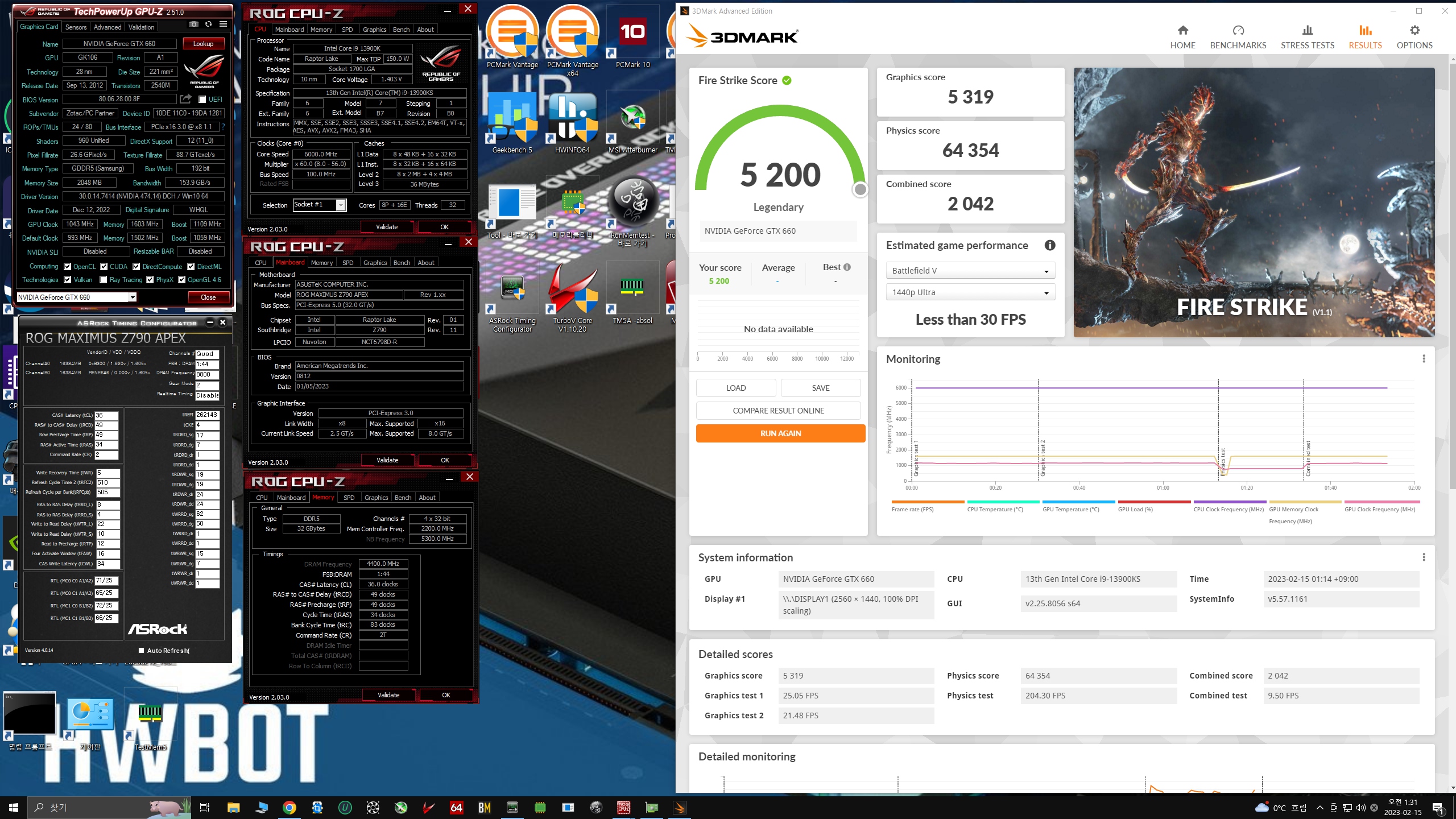Click the RUN AGAIN button
The image size is (1456, 819).
tap(780, 433)
